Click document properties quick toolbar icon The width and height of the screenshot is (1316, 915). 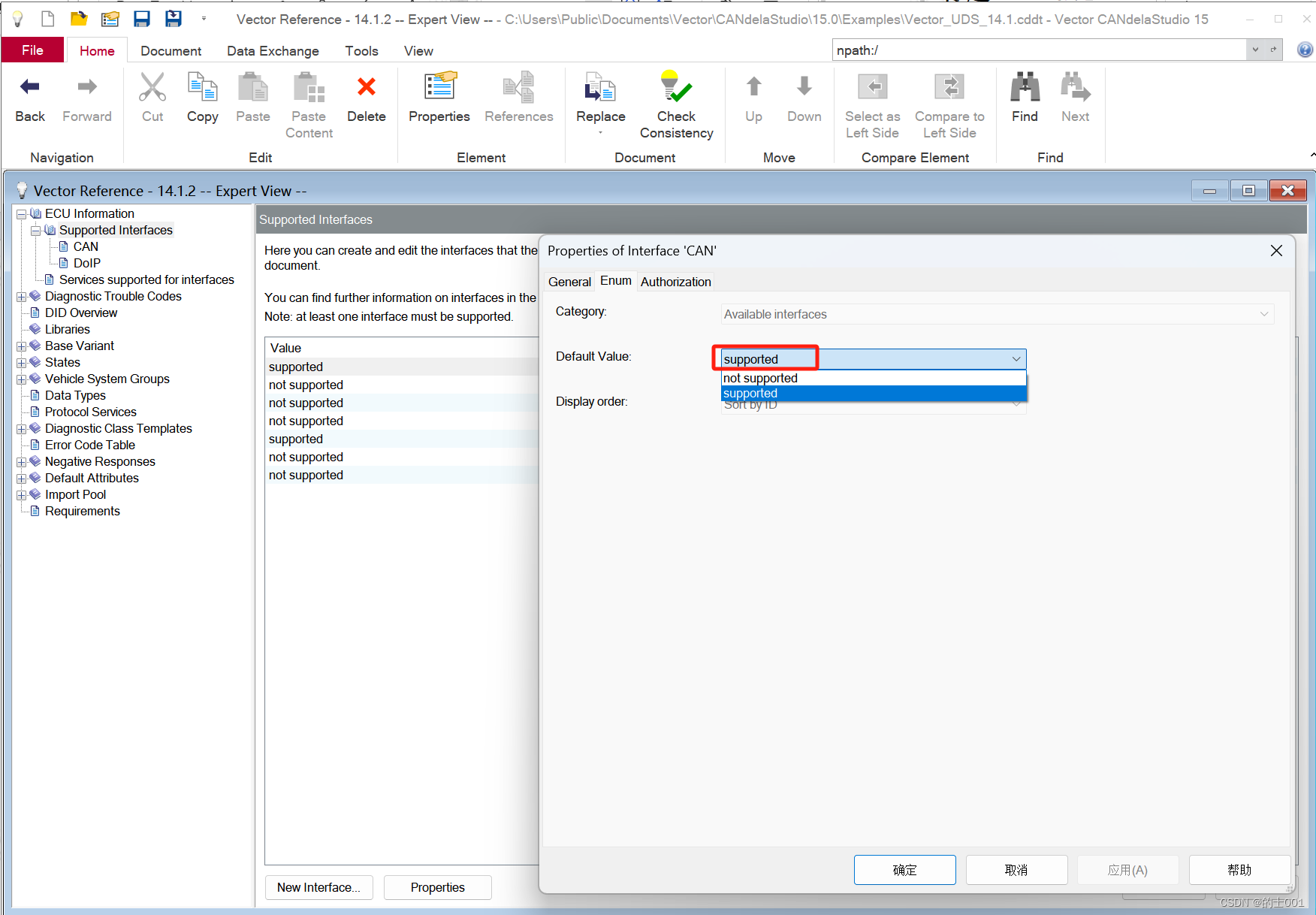pos(110,19)
